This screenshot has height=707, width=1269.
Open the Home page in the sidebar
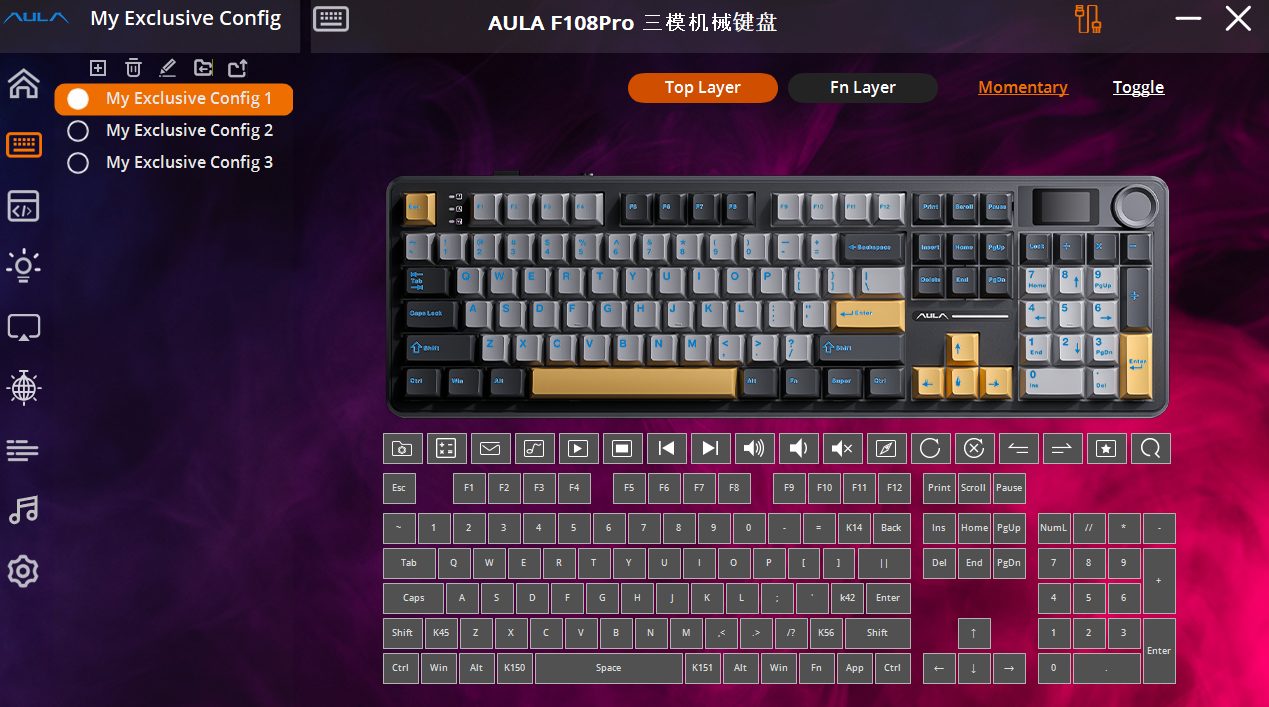(x=24, y=84)
